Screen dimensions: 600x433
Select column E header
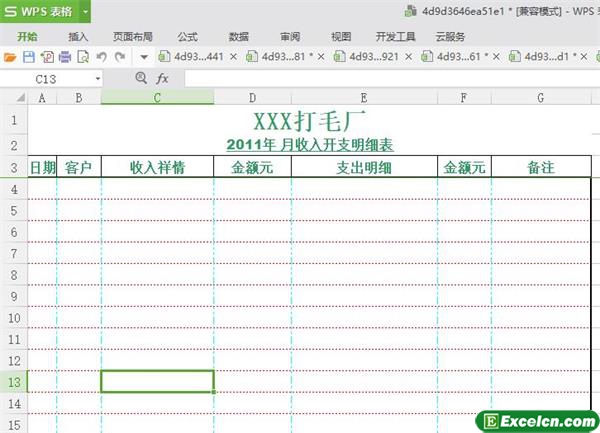click(364, 98)
